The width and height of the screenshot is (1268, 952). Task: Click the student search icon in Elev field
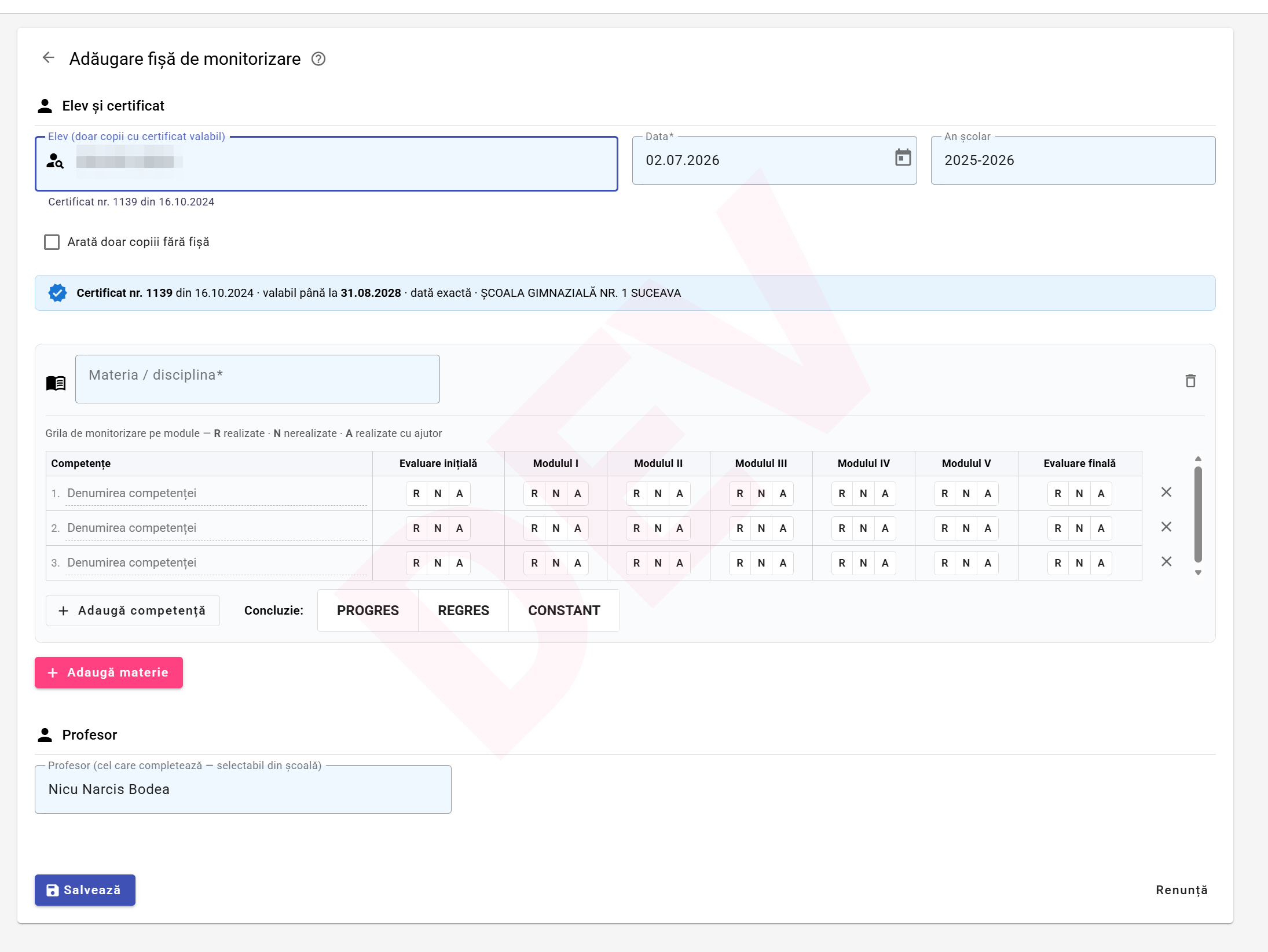[55, 161]
